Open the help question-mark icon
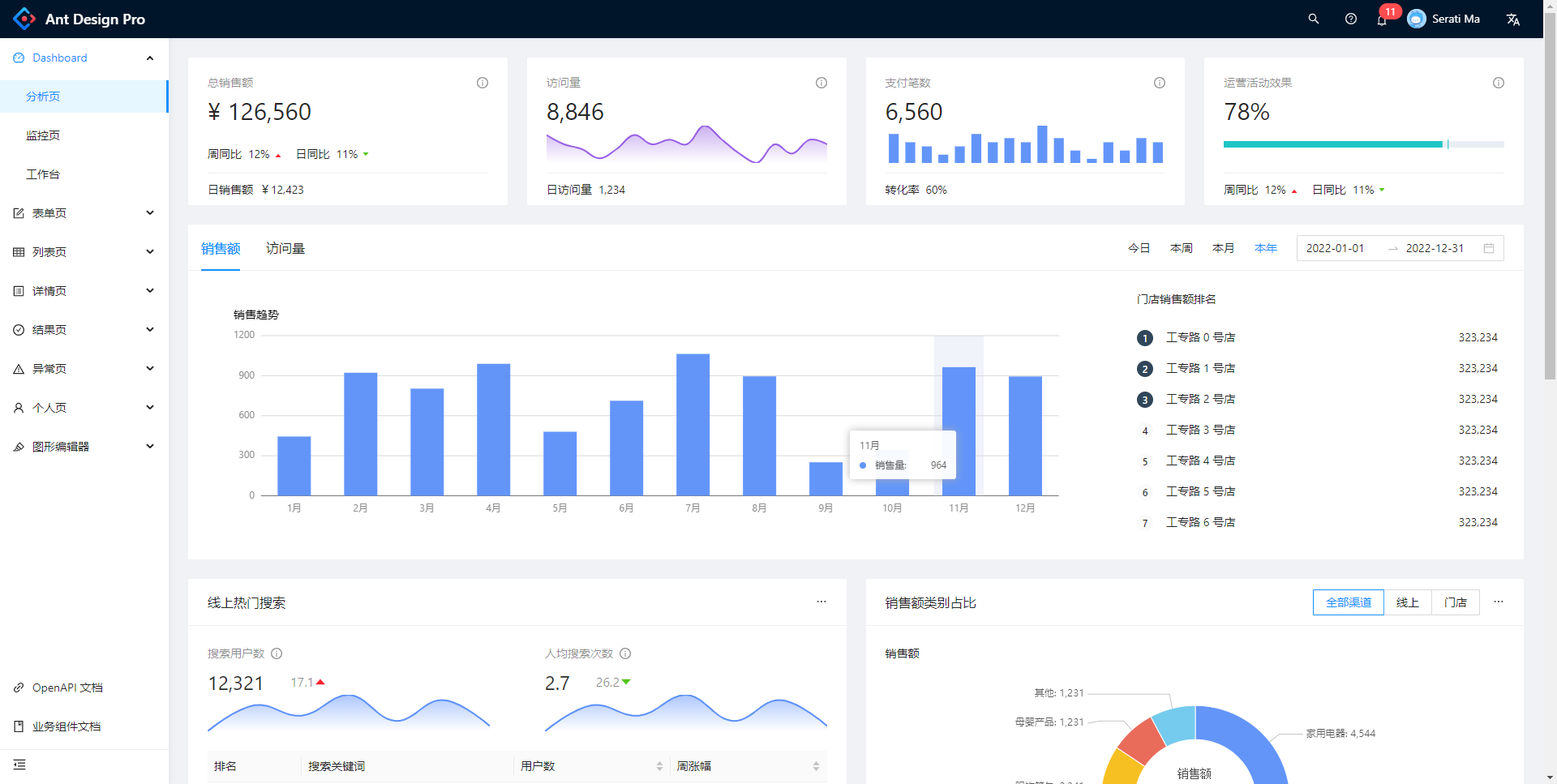The height and width of the screenshot is (784, 1557). pyautogui.click(x=1350, y=19)
